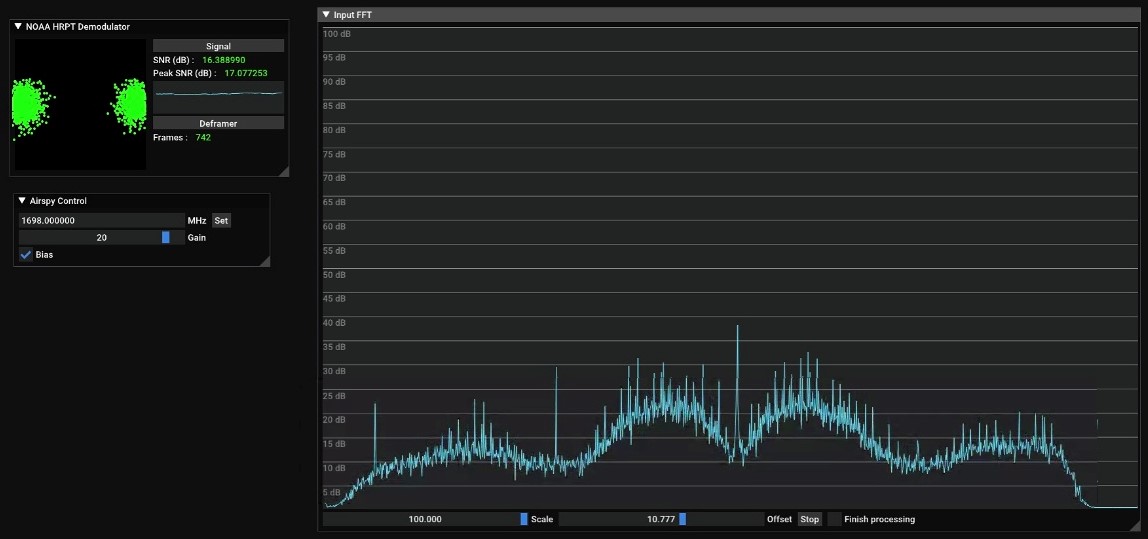The width and height of the screenshot is (1148, 539).
Task: Disable the Bias checkbox
Action: coord(26,255)
